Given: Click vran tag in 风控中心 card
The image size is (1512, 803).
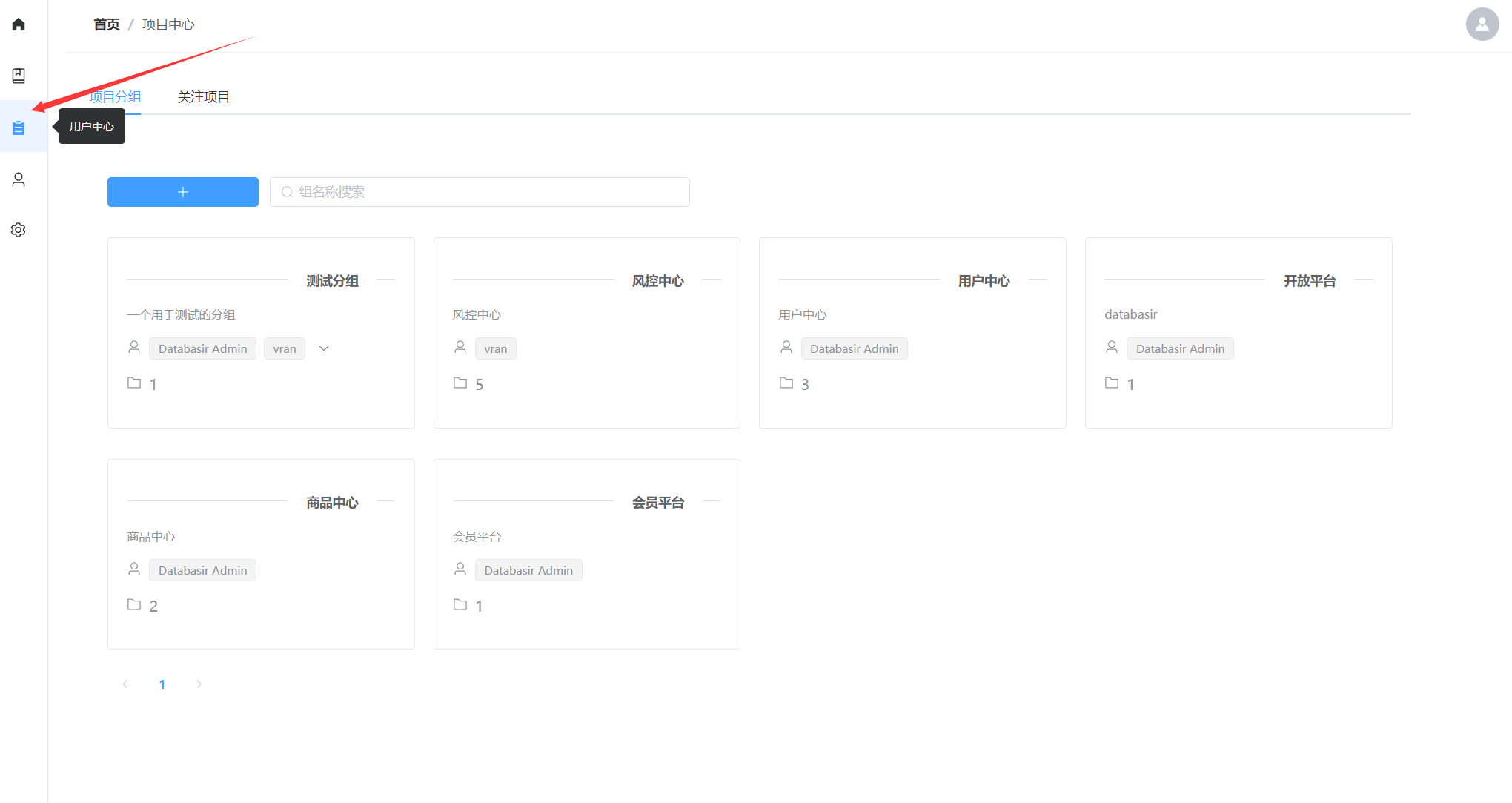Looking at the screenshot, I should pos(495,348).
